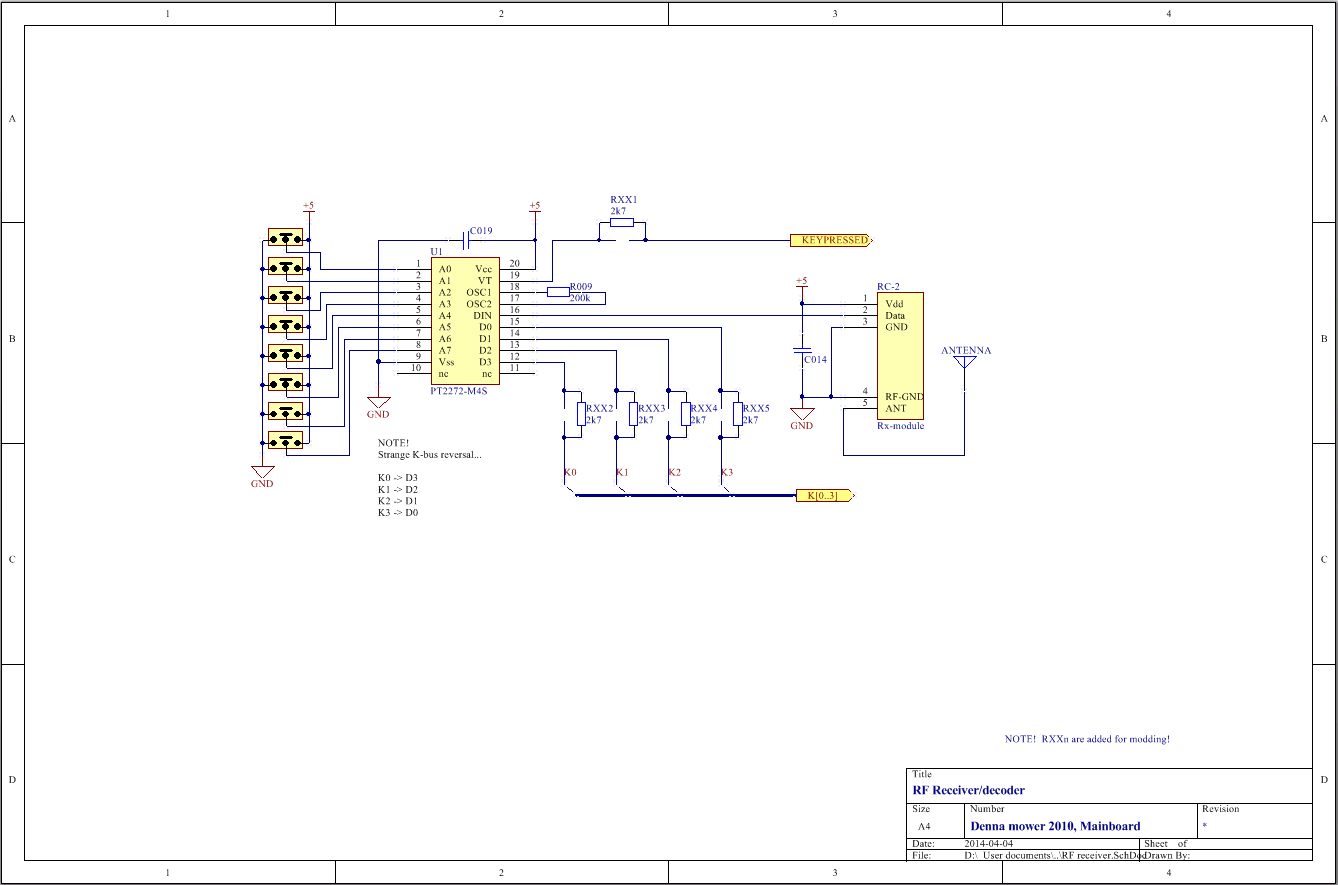The width and height of the screenshot is (1338, 885).
Task: Click the 'RXXn are added for modding' note
Action: (1087, 740)
